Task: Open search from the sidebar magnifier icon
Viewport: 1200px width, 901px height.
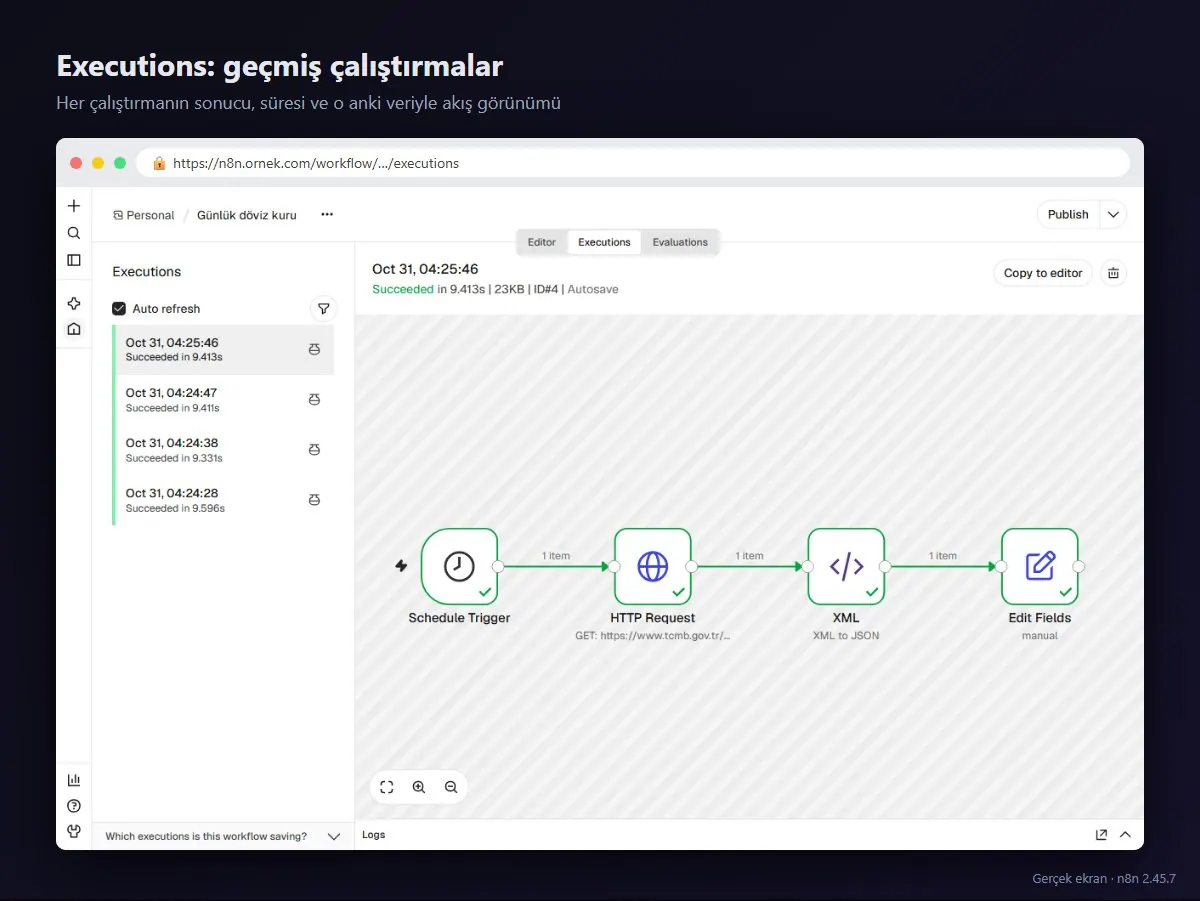Action: pos(73,233)
